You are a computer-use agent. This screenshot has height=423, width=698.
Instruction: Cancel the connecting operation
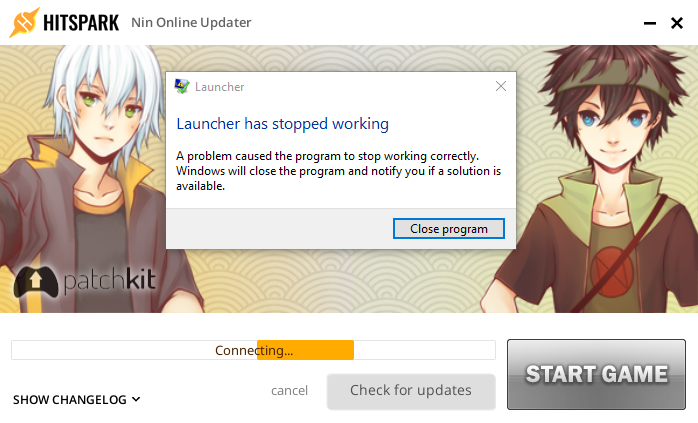[289, 390]
